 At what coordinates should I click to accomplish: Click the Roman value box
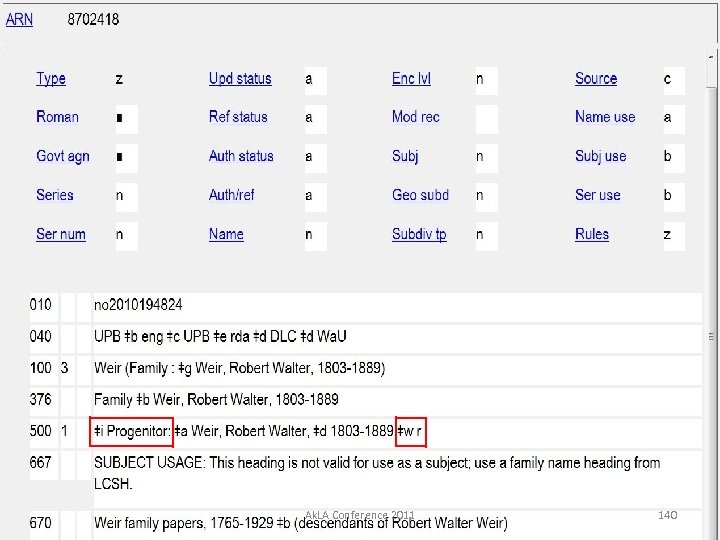(125, 118)
